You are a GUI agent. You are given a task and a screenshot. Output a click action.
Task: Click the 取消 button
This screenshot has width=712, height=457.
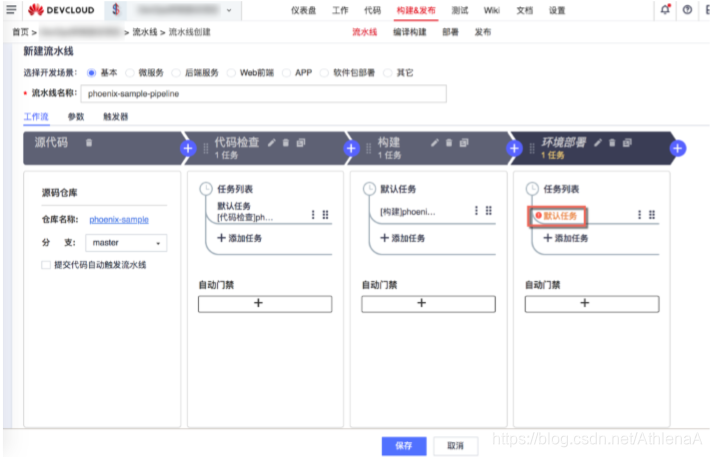point(455,446)
